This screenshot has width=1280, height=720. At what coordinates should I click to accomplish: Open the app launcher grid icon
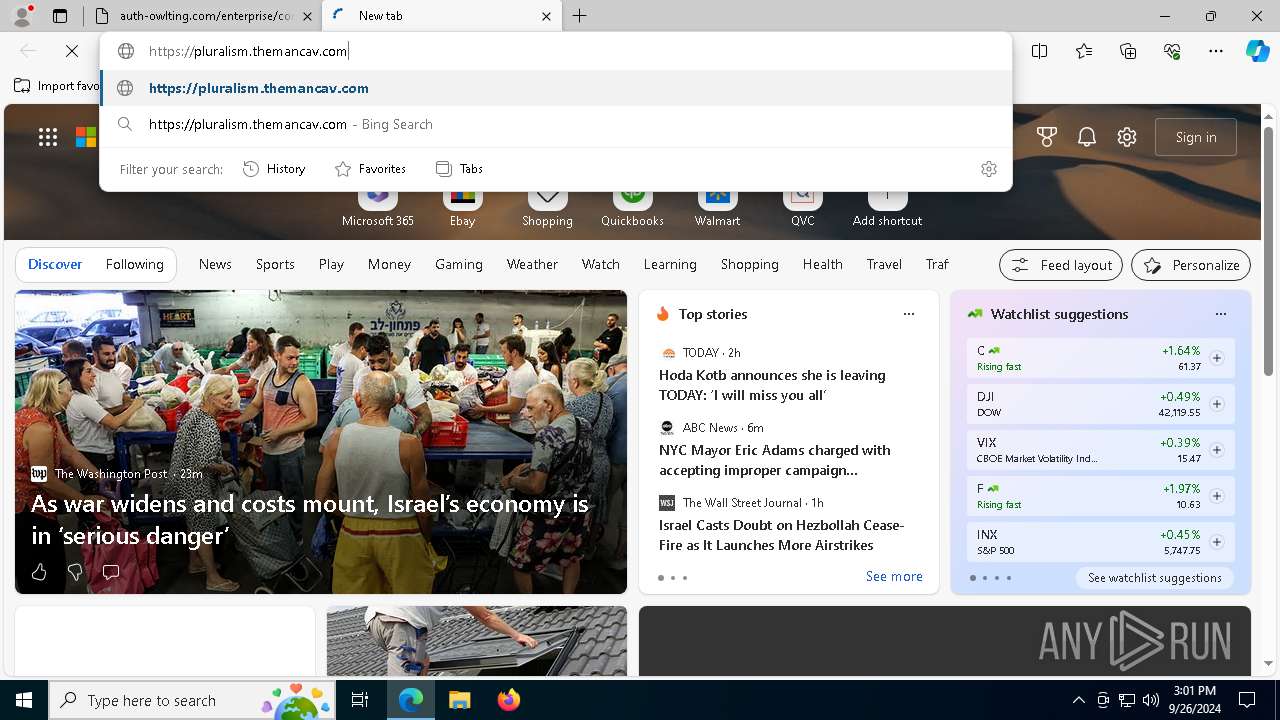[x=48, y=137]
